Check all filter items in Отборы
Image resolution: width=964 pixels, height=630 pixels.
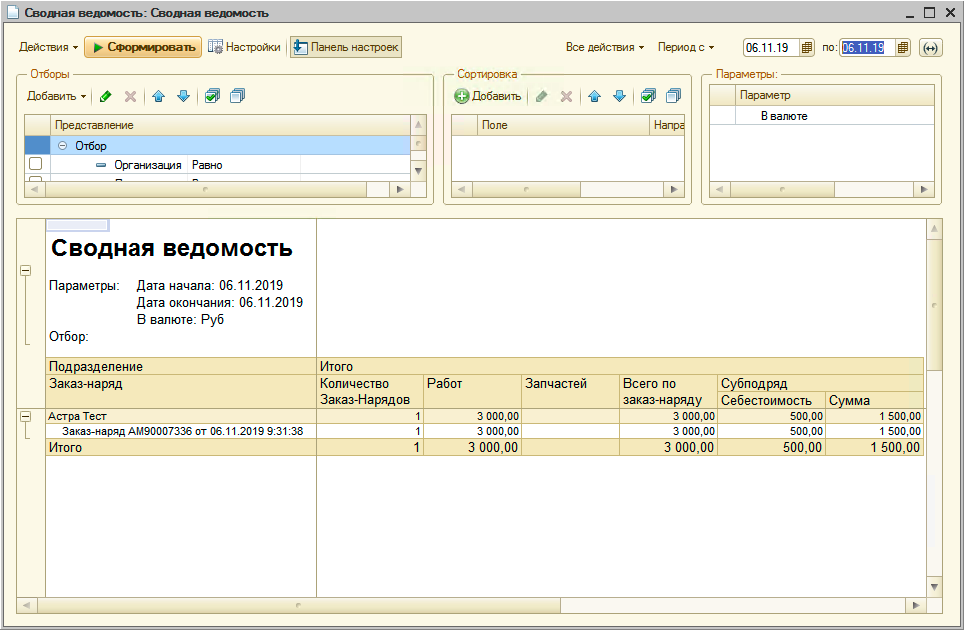point(212,96)
